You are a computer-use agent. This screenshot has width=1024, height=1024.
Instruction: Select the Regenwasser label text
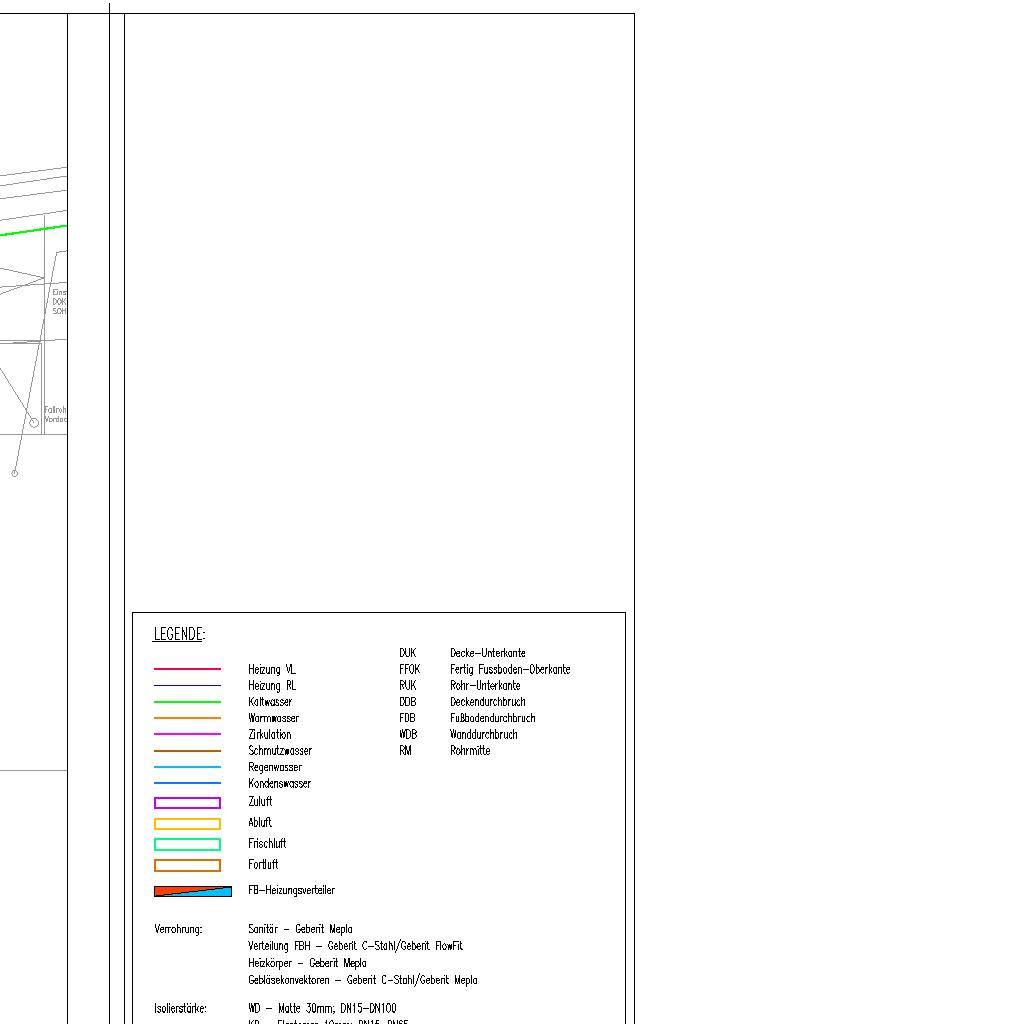tap(275, 768)
